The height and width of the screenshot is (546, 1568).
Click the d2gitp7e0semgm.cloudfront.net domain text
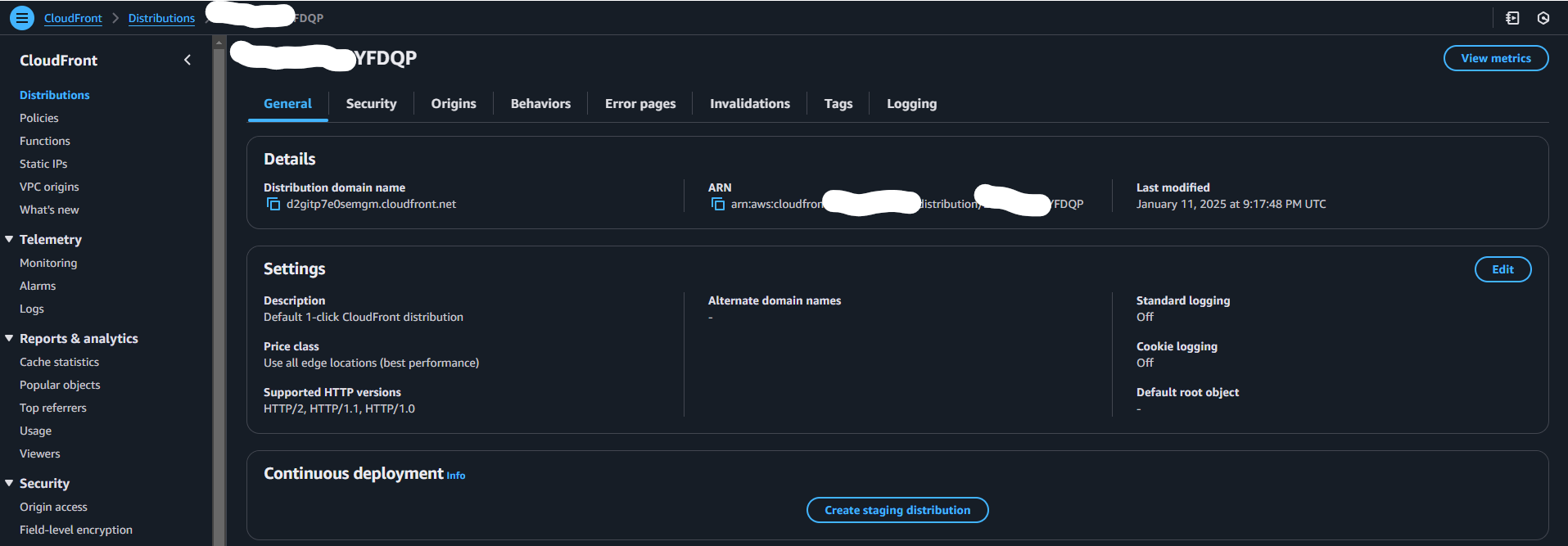click(x=371, y=204)
